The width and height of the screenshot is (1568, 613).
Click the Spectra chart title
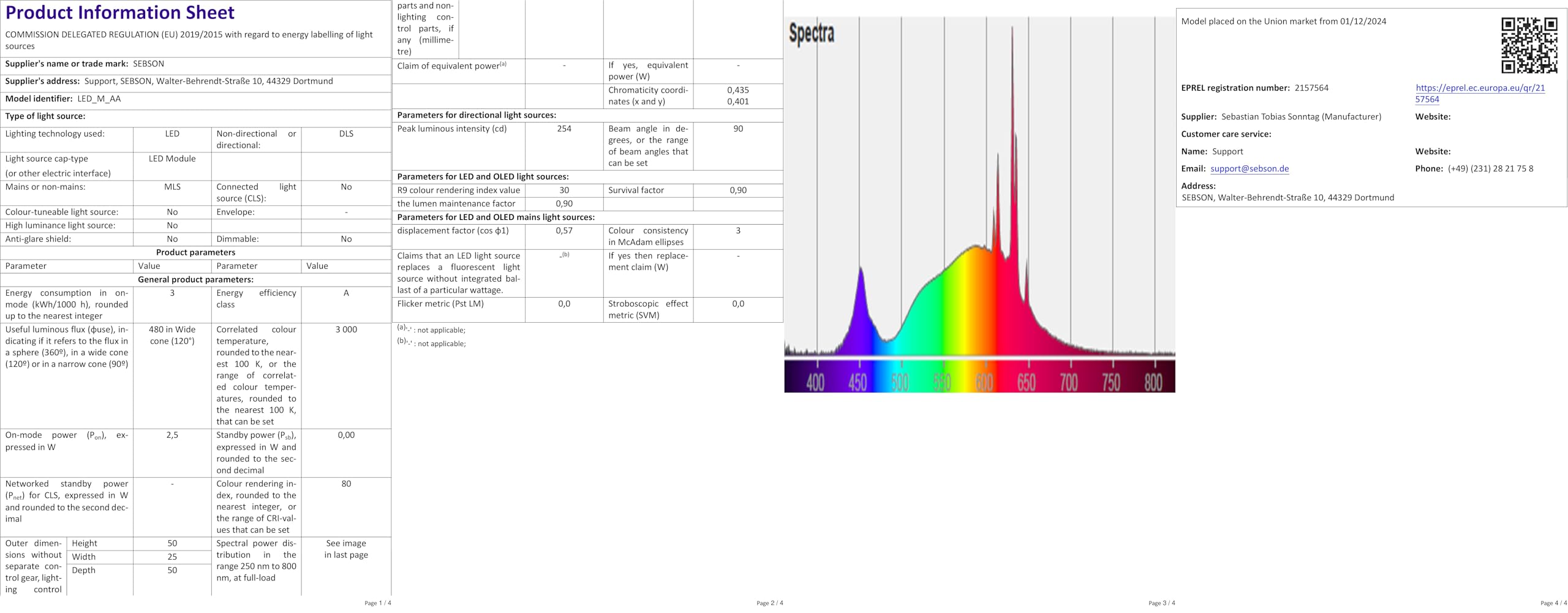pyautogui.click(x=812, y=33)
